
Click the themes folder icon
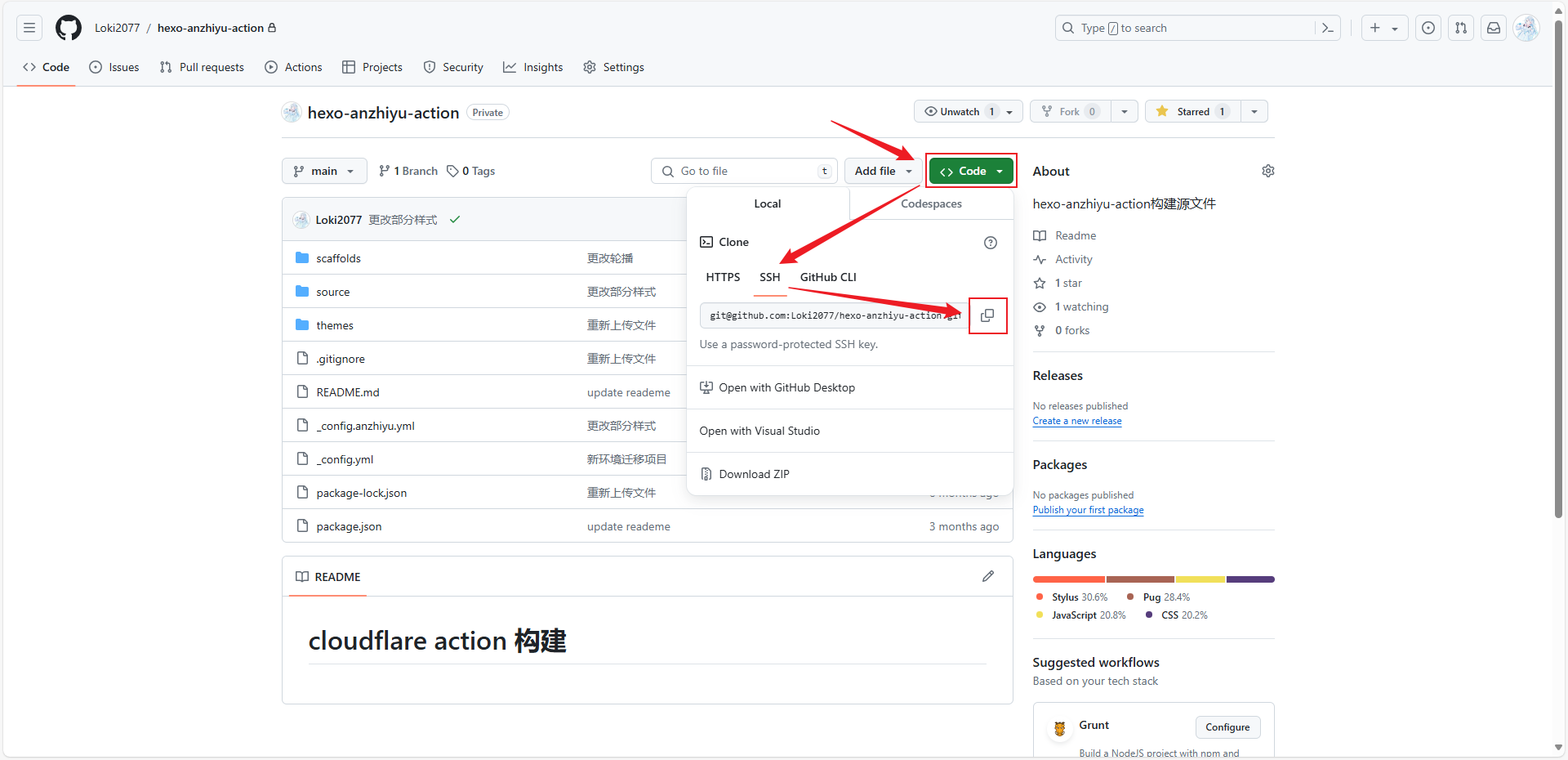coord(302,324)
